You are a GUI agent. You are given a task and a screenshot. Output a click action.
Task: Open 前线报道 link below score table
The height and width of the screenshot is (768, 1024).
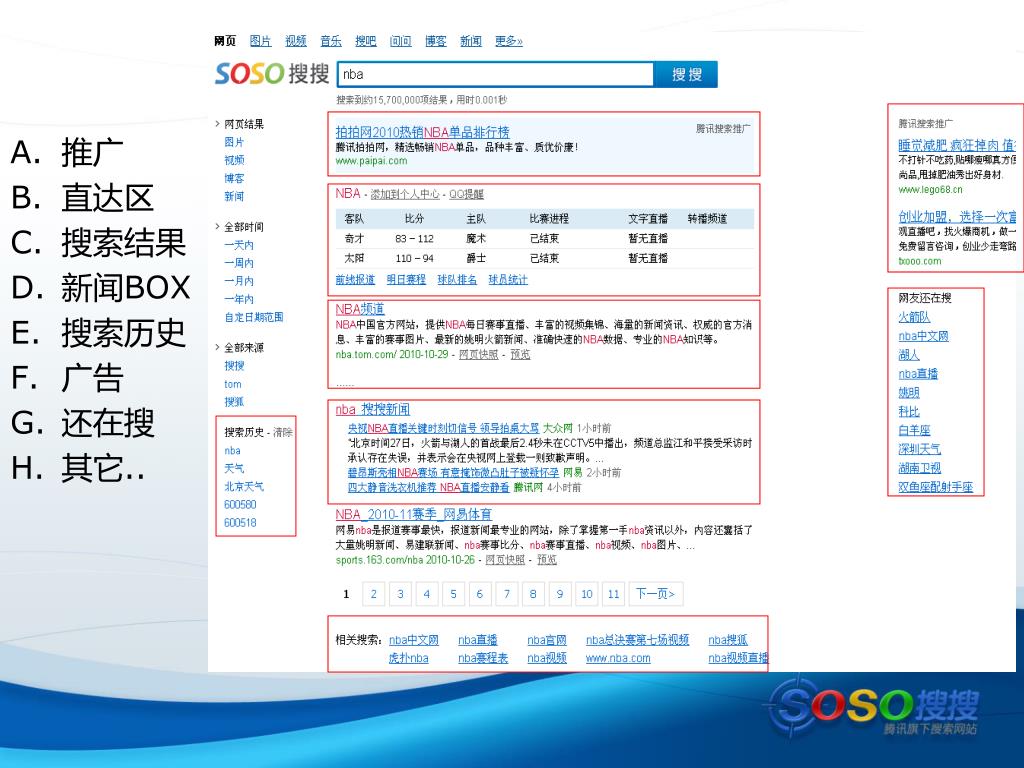pyautogui.click(x=355, y=280)
